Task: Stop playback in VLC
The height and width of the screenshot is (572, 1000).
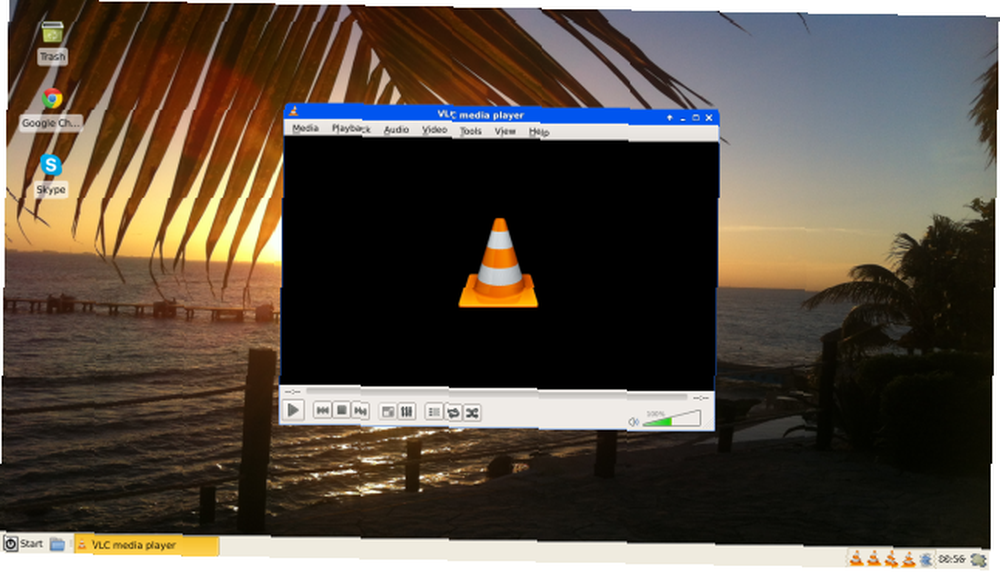Action: pyautogui.click(x=342, y=410)
